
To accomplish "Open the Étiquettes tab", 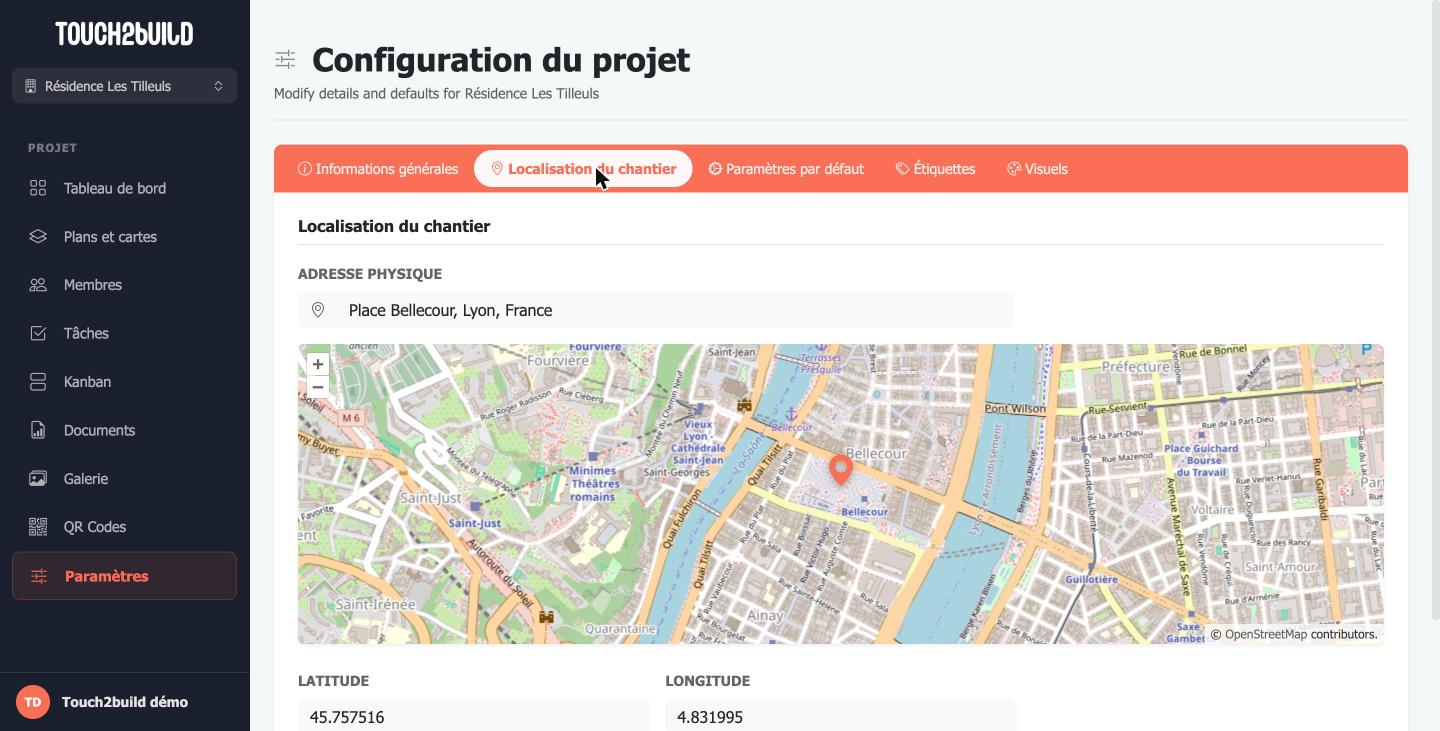I will (x=935, y=169).
